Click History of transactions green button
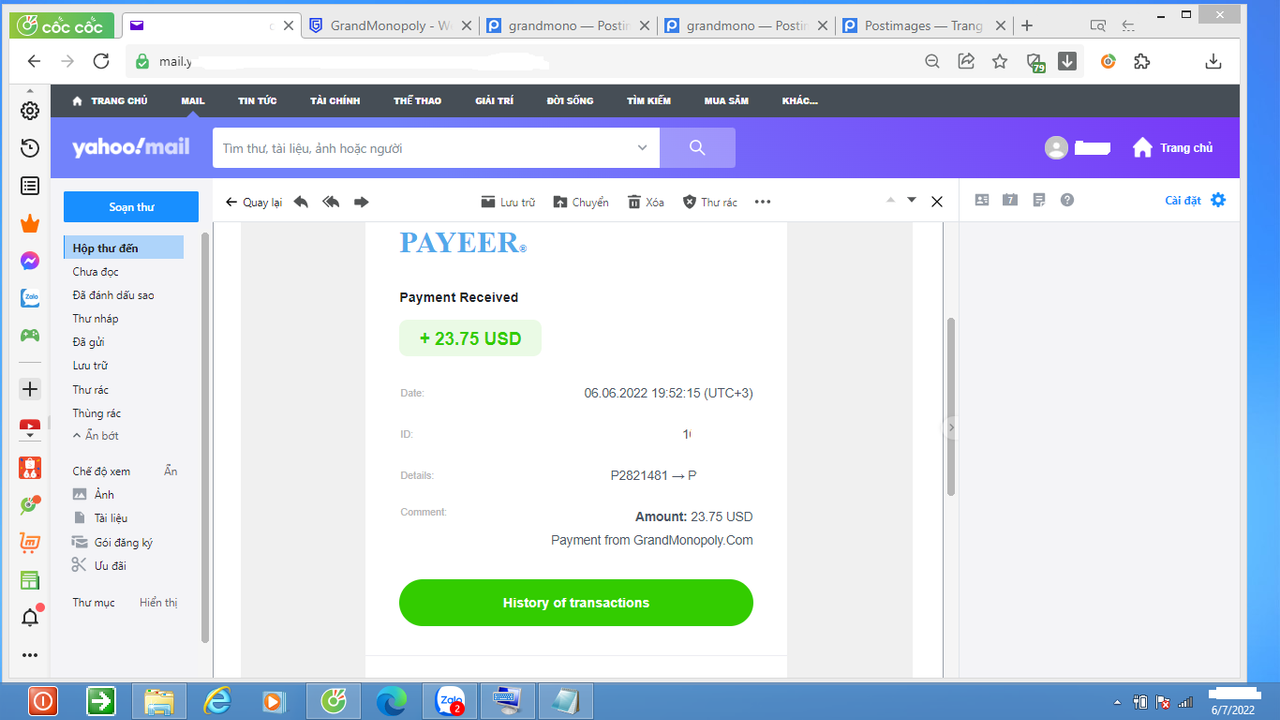This screenshot has width=1280, height=720. click(x=576, y=603)
